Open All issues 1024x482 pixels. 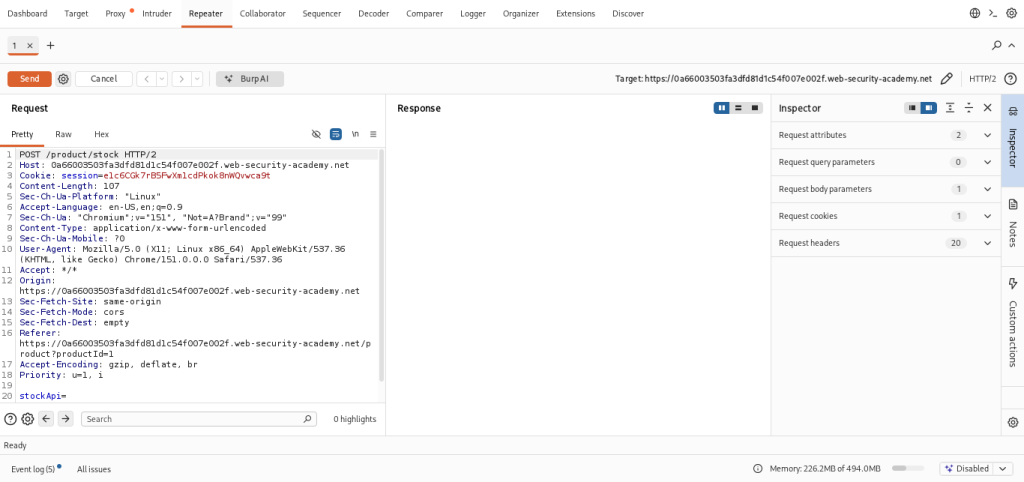point(94,469)
